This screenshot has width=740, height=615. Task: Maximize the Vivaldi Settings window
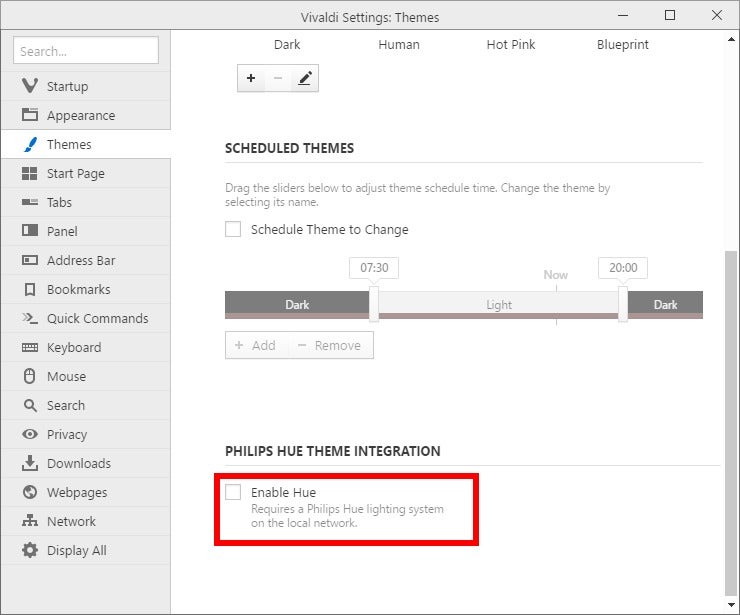pyautogui.click(x=670, y=15)
